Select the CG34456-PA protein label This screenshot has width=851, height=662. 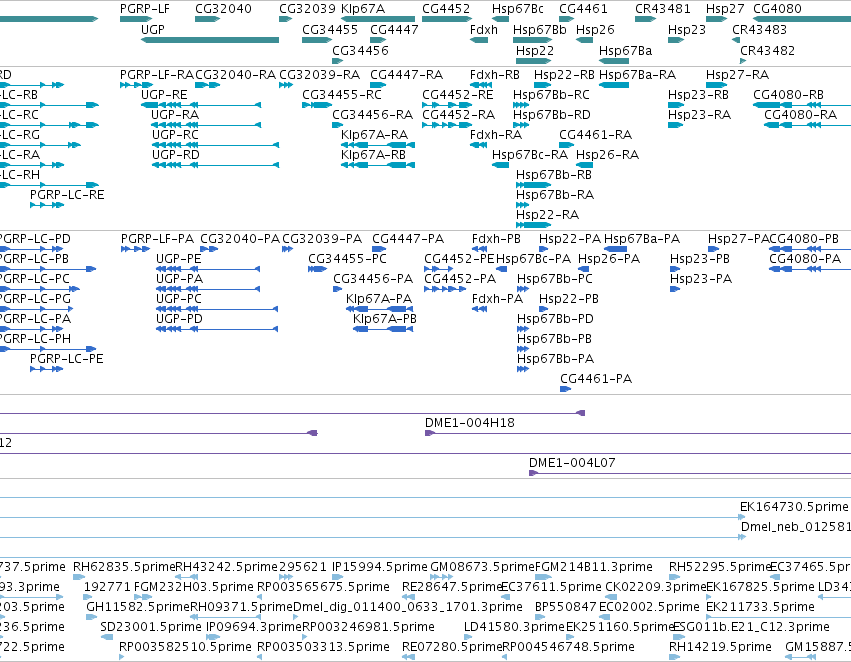click(x=373, y=279)
